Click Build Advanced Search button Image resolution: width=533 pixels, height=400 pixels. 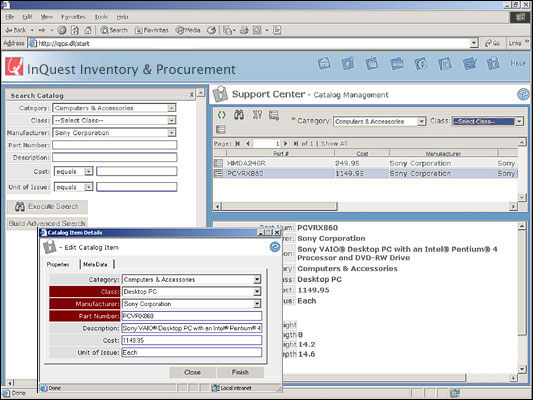pyautogui.click(x=47, y=223)
